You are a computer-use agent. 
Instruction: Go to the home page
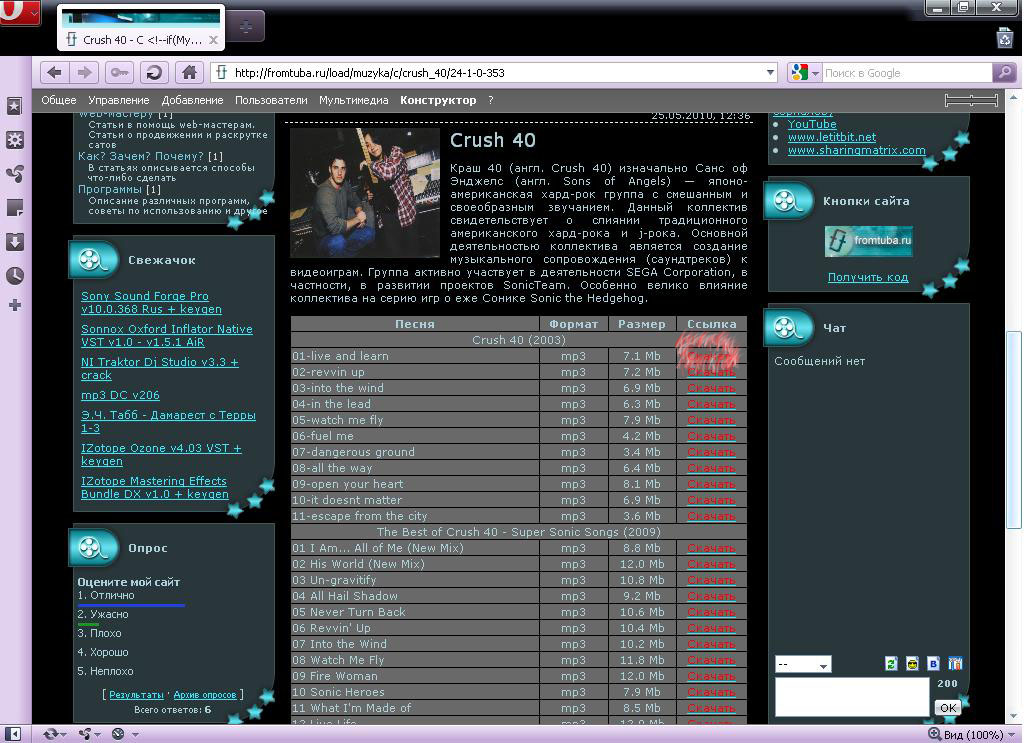click(189, 72)
